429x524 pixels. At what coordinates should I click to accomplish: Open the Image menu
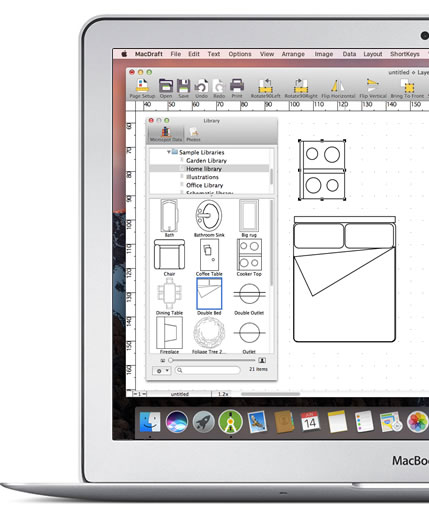tap(324, 54)
